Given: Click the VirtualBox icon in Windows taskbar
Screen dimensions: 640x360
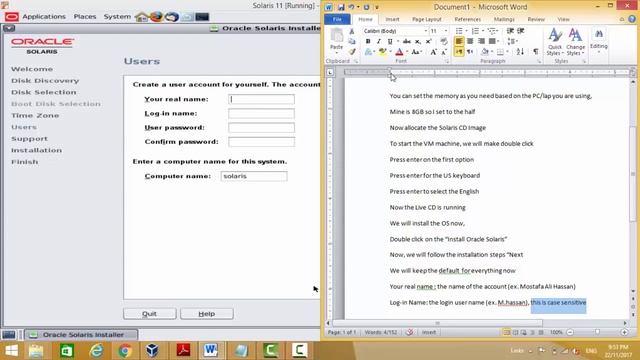Looking at the screenshot, I should (152, 351).
